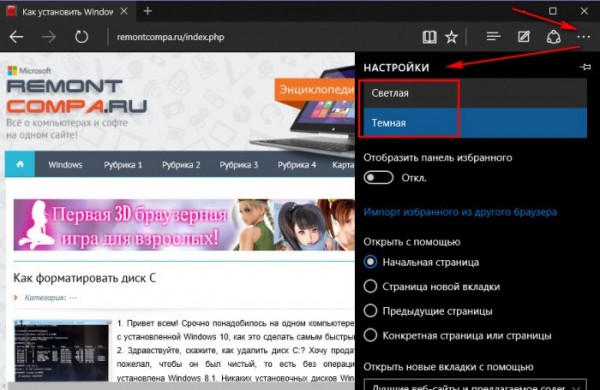Image resolution: width=600 pixels, height=390 pixels.
Task: Pin the Settings pane
Action: (585, 67)
